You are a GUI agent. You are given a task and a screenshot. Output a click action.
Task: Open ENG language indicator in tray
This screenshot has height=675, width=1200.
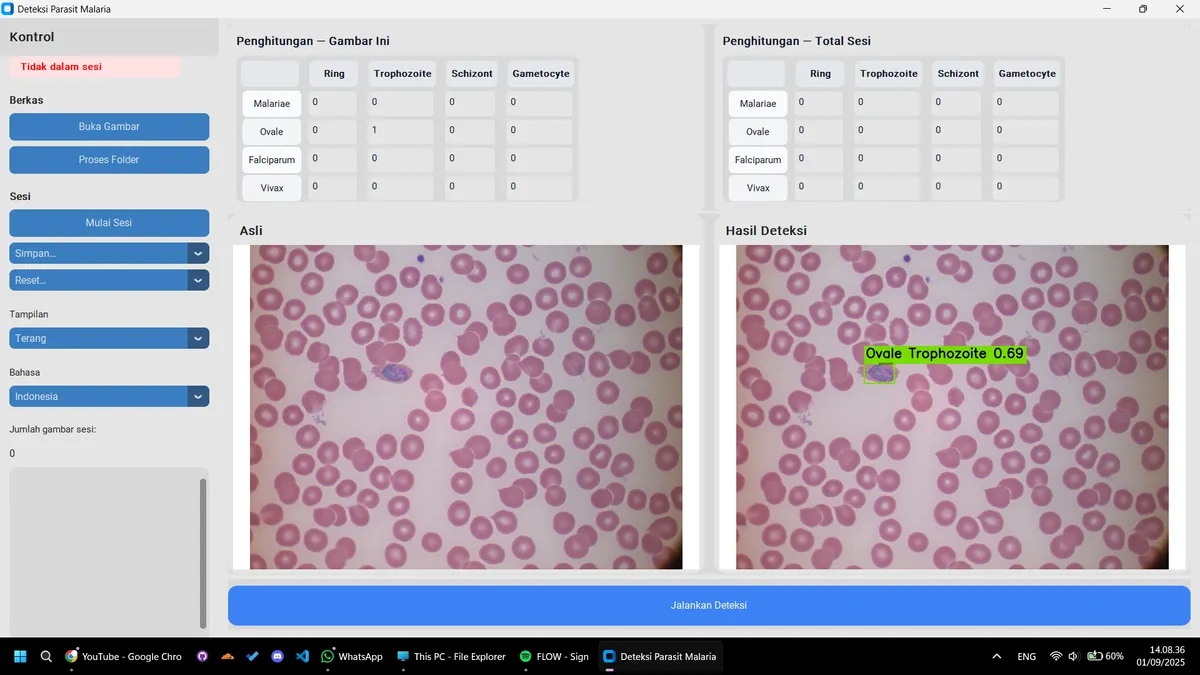tap(1027, 657)
